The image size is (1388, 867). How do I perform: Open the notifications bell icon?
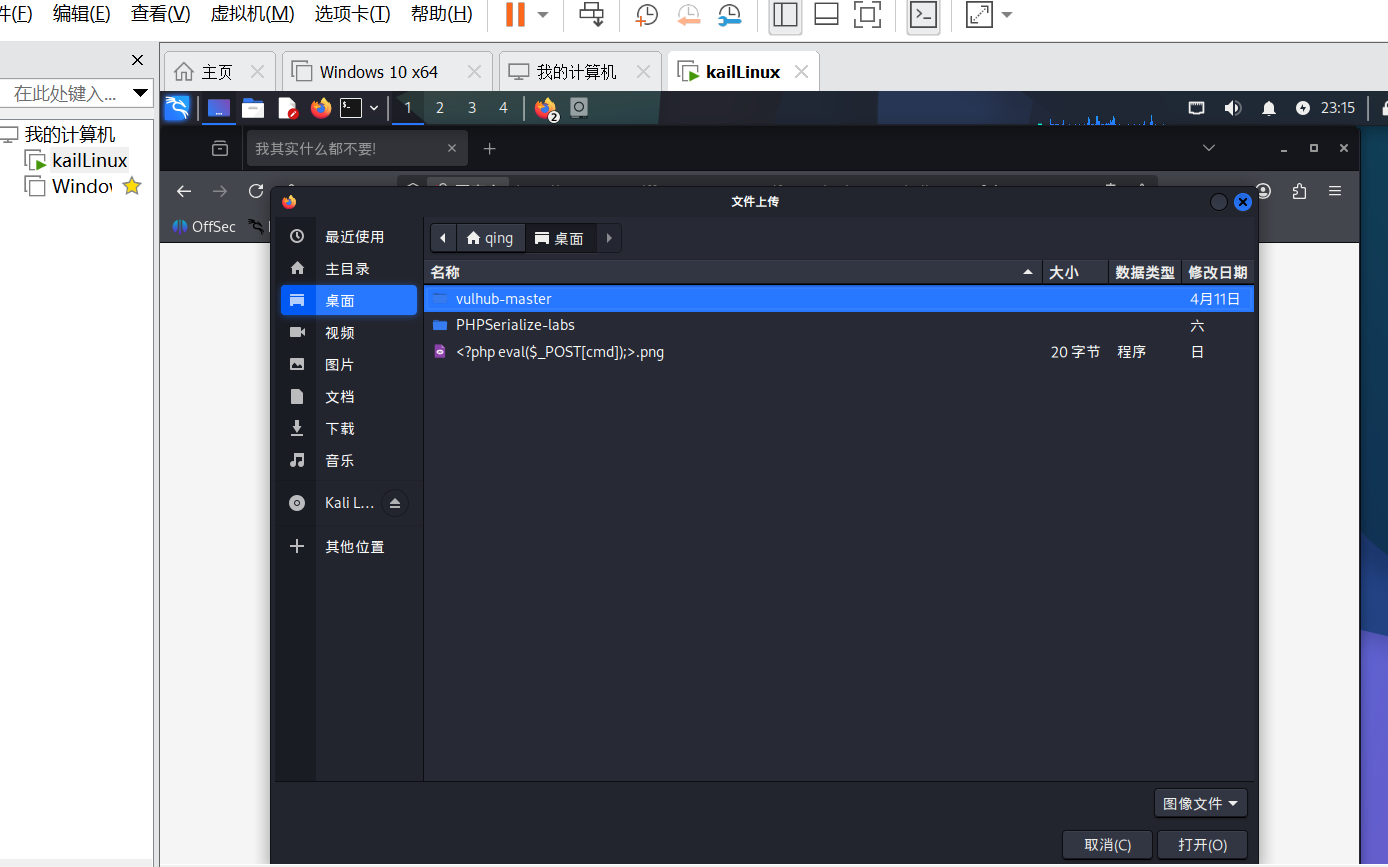point(1268,107)
